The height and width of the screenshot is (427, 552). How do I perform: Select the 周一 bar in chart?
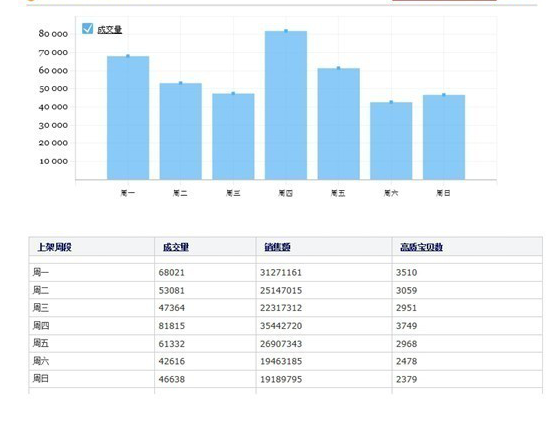[128, 118]
